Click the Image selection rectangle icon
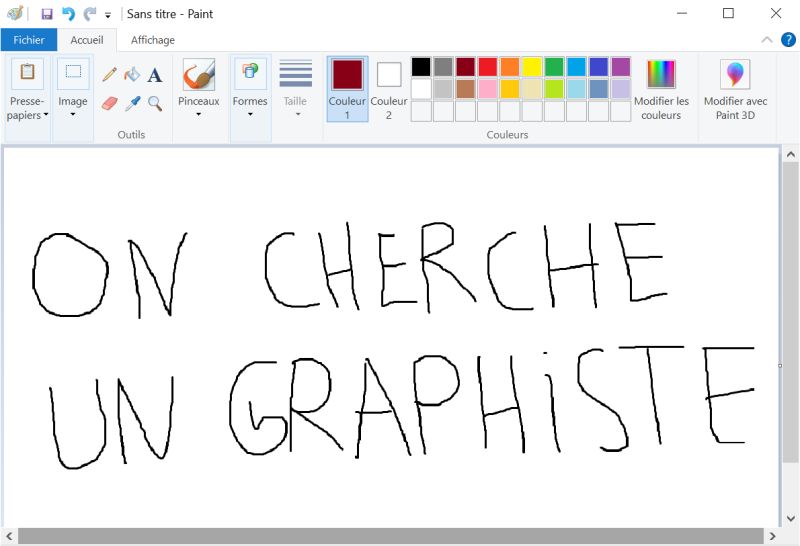800x546 pixels. click(73, 73)
